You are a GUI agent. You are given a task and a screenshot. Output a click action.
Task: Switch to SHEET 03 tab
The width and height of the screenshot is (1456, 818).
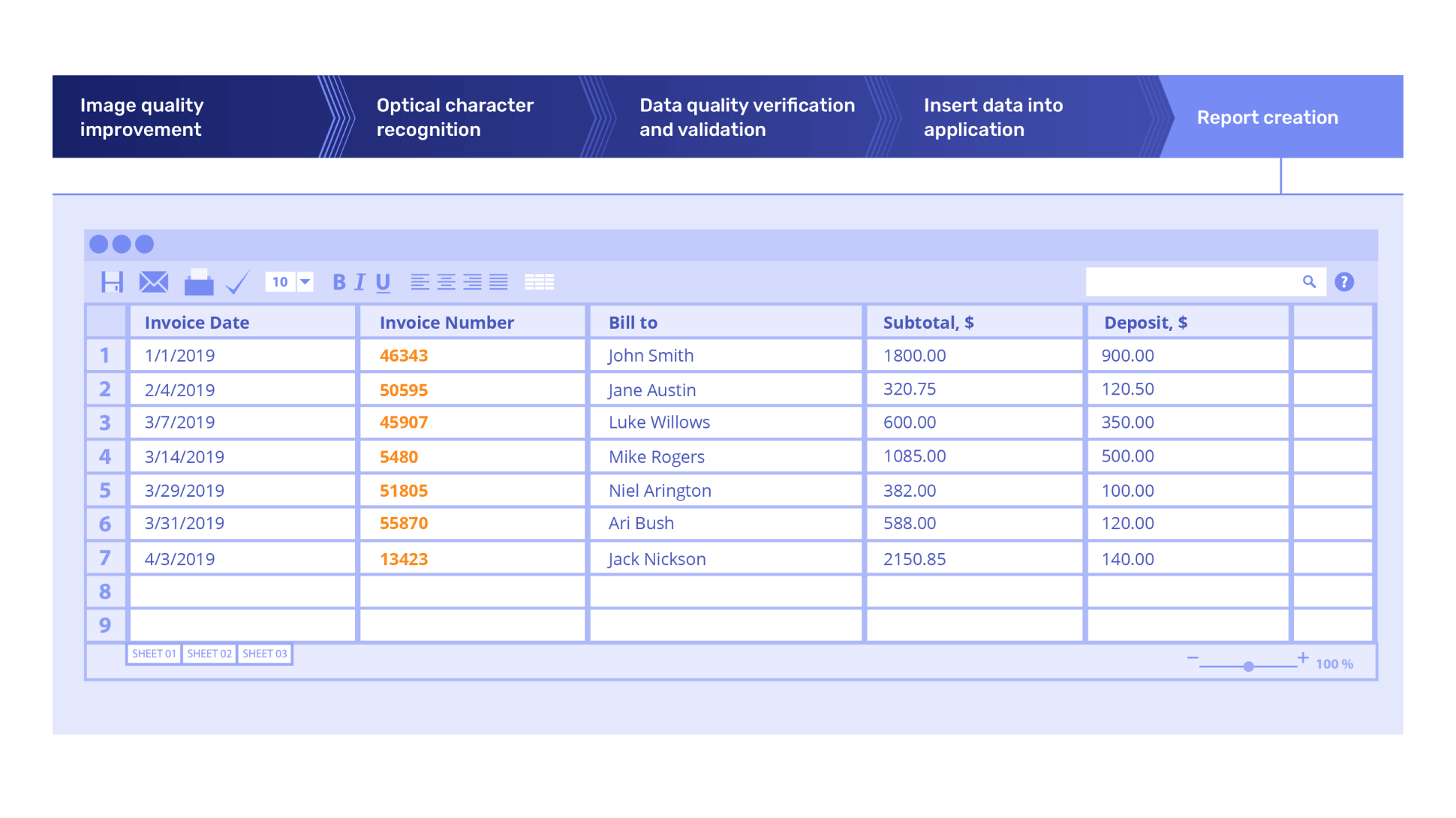[x=264, y=654]
